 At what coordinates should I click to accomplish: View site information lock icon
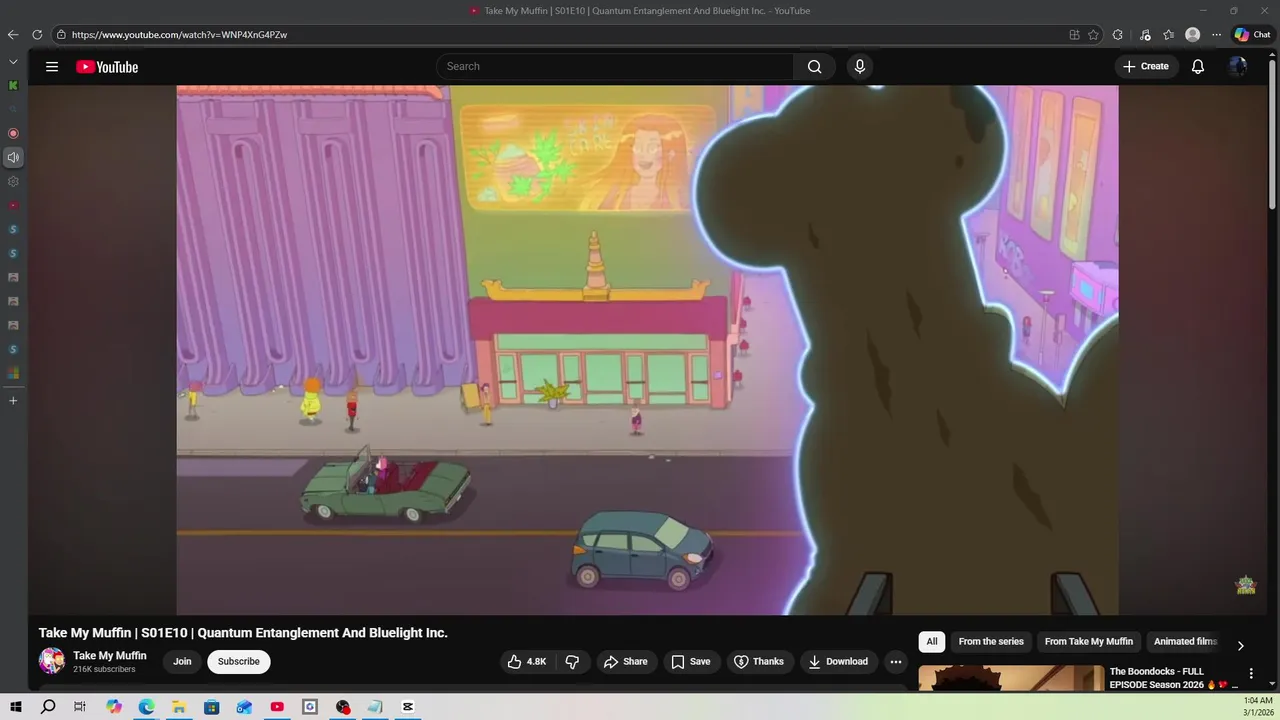61,34
